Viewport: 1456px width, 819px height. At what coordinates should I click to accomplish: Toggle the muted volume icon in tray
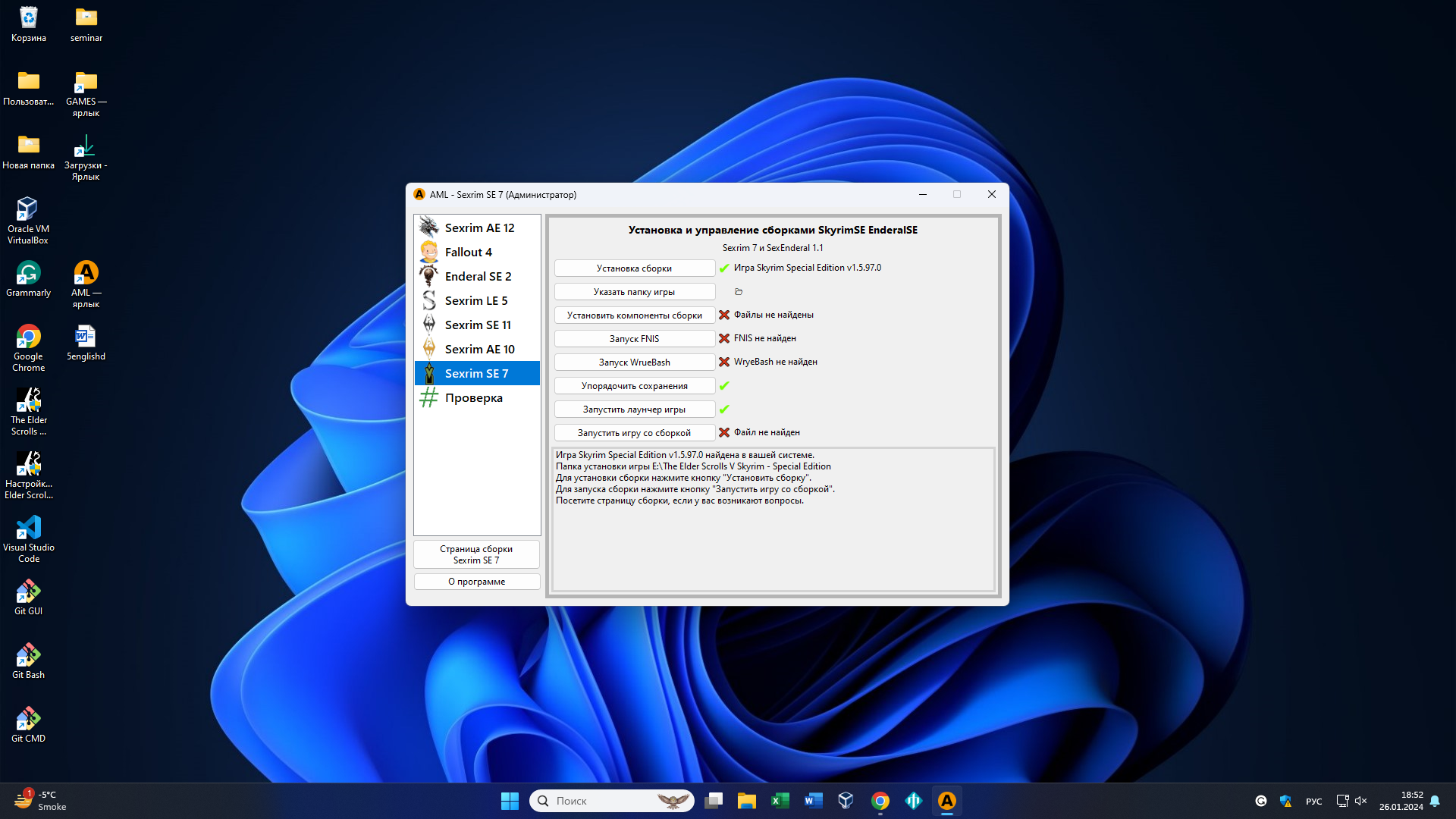(1361, 801)
